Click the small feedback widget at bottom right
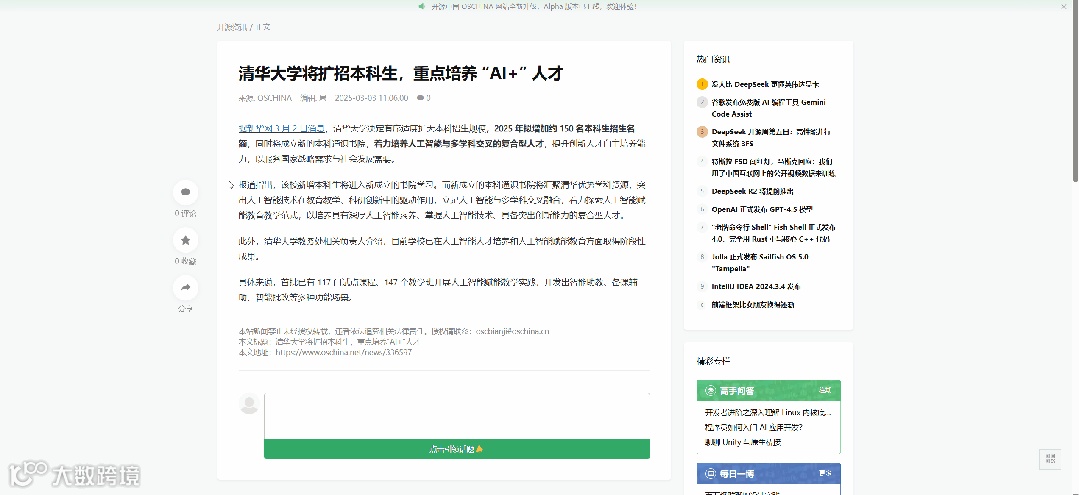The width and height of the screenshot is (1079, 495). tap(1050, 459)
